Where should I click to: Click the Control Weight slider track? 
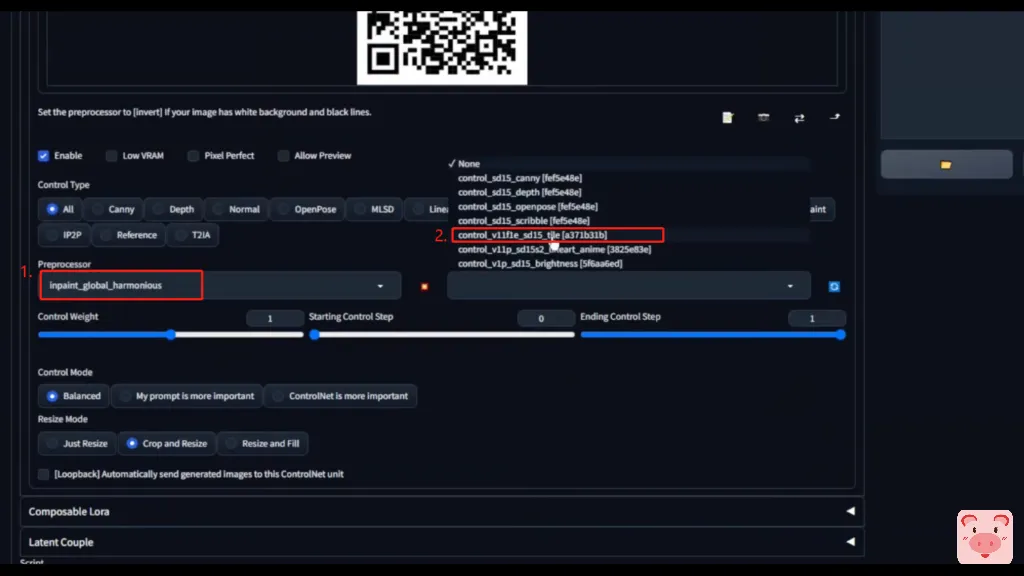pyautogui.click(x=171, y=334)
